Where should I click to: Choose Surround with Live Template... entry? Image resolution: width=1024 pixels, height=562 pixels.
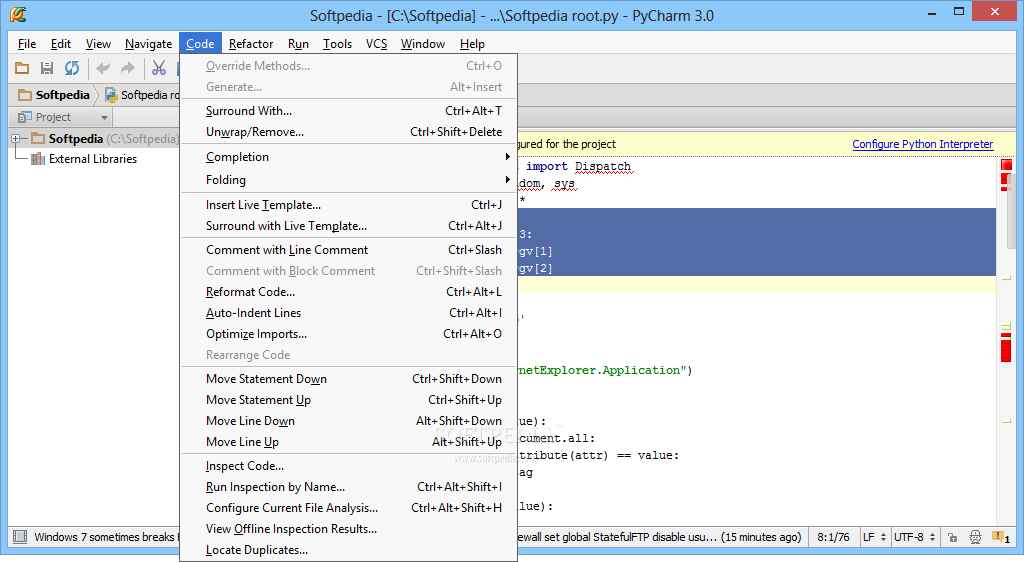pos(349,226)
